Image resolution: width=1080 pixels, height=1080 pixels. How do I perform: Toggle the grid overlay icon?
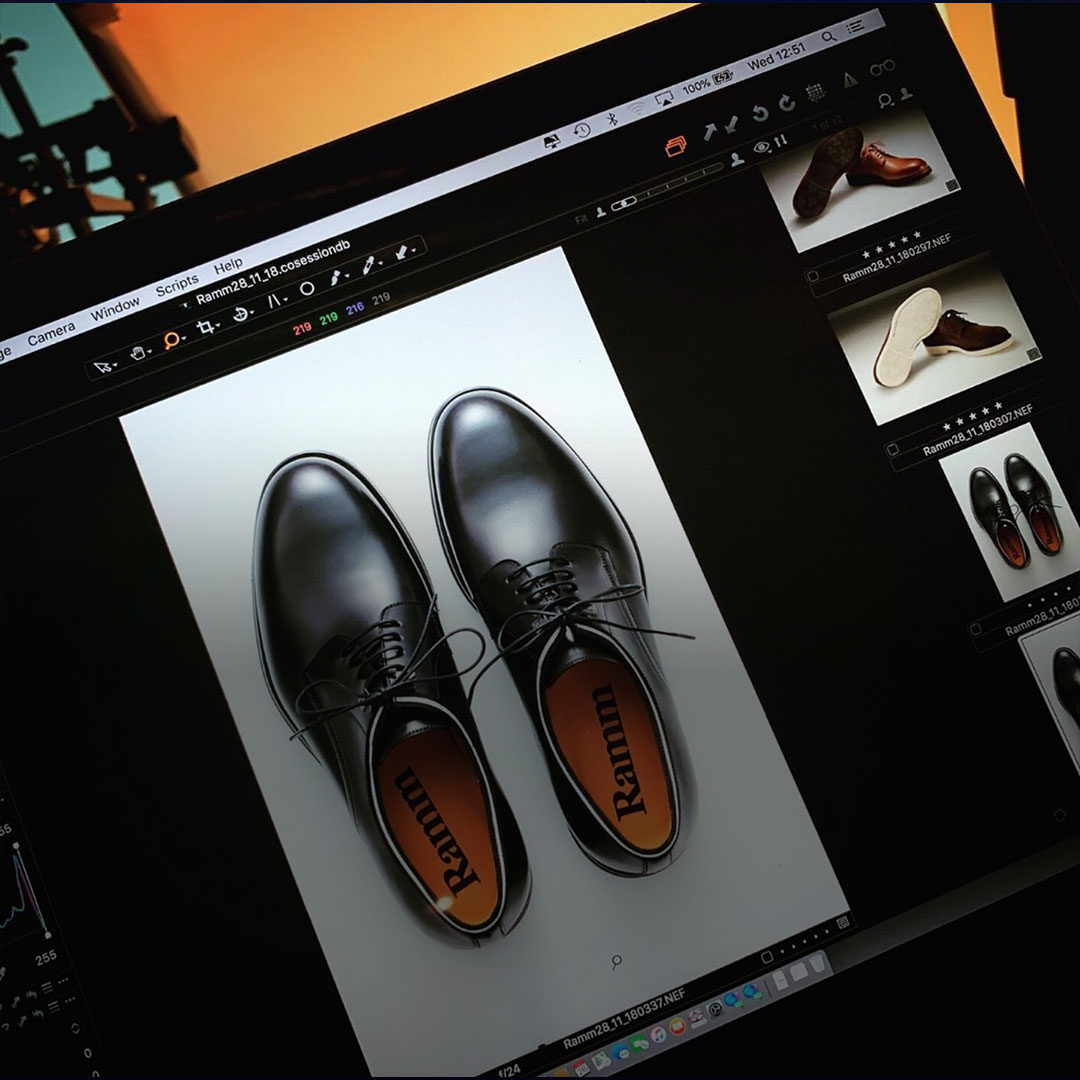coord(816,92)
